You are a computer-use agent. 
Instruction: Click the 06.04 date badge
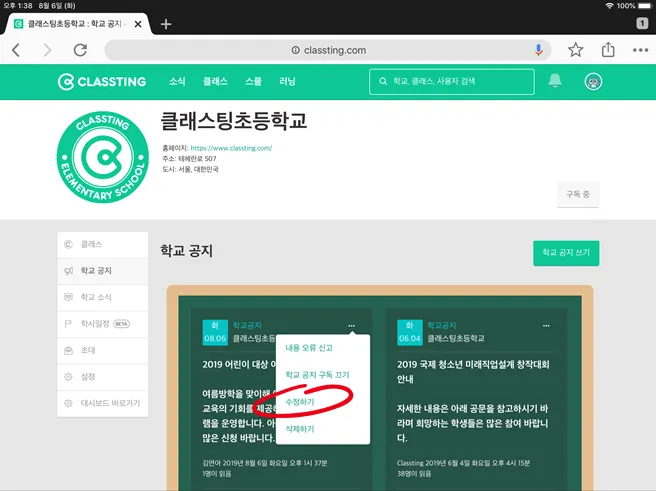[x=409, y=332]
